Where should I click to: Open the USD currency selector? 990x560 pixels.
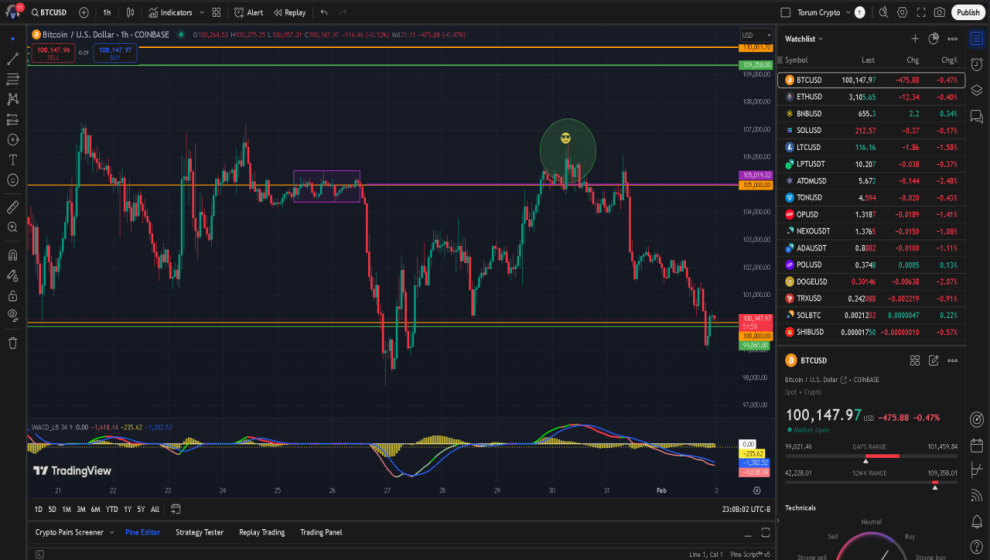(756, 35)
